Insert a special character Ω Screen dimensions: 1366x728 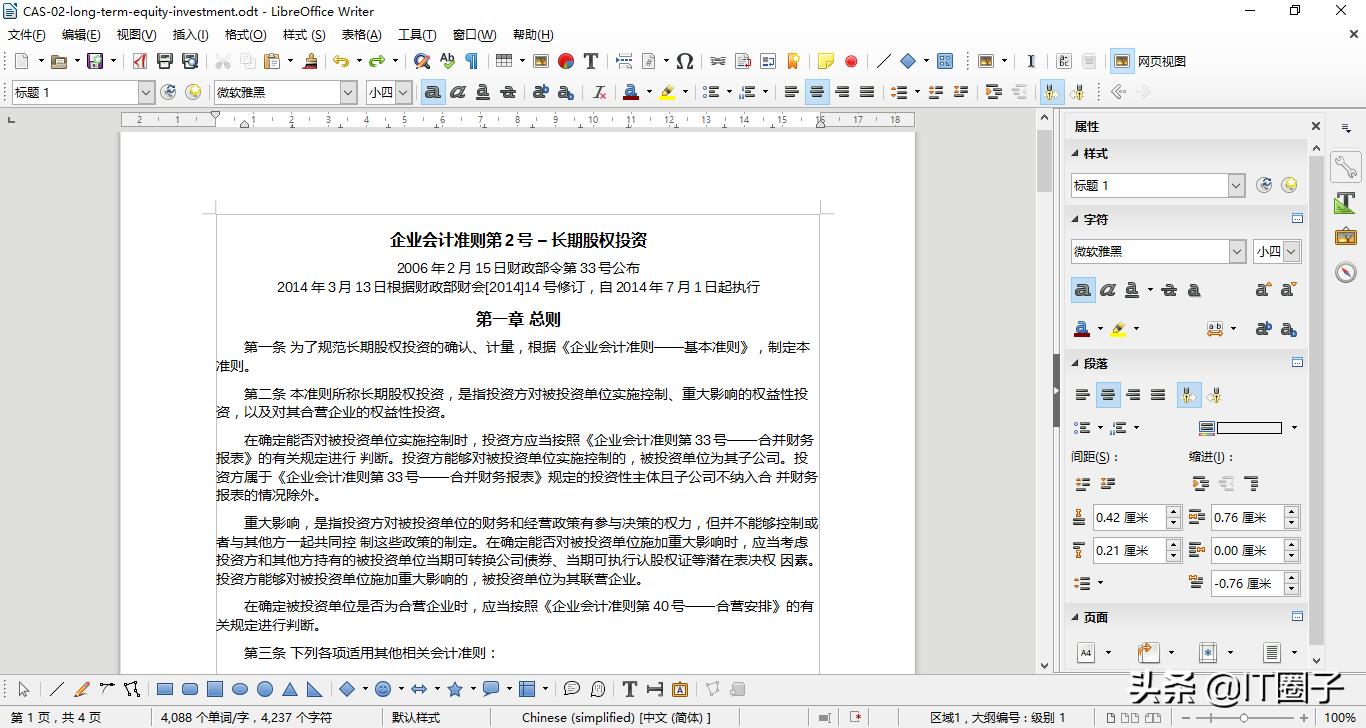pyautogui.click(x=684, y=61)
